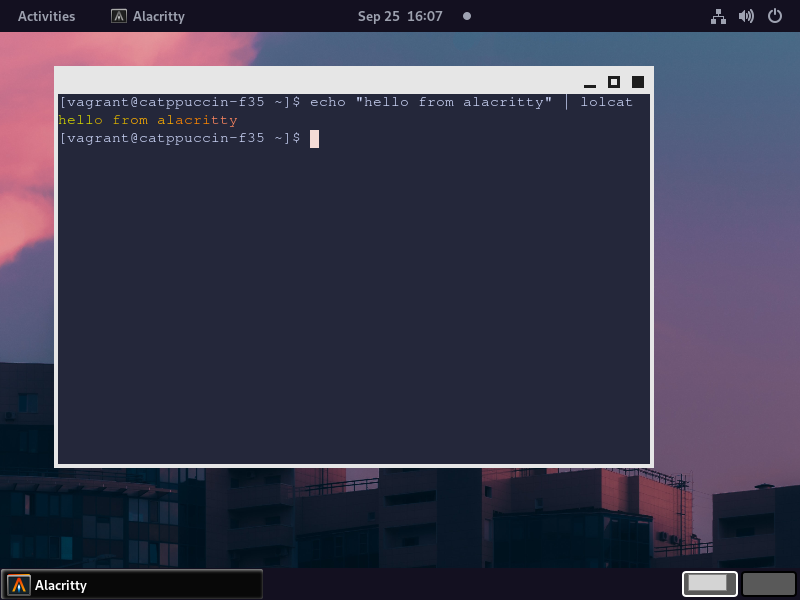Switch to the second workspace thumbnail
800x600 pixels.
[x=769, y=584]
